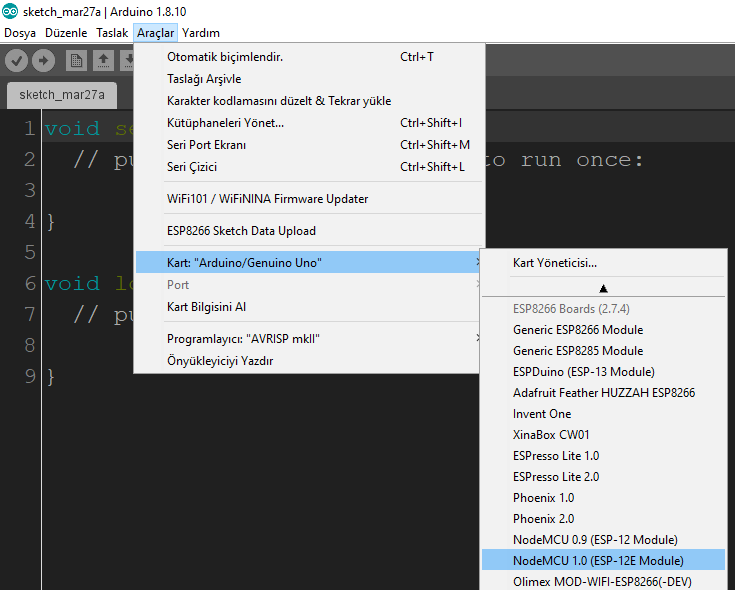Image resolution: width=735 pixels, height=590 pixels.
Task: Select Adafruit Feather HUZZAH ESP8266 board
Action: [x=604, y=393]
